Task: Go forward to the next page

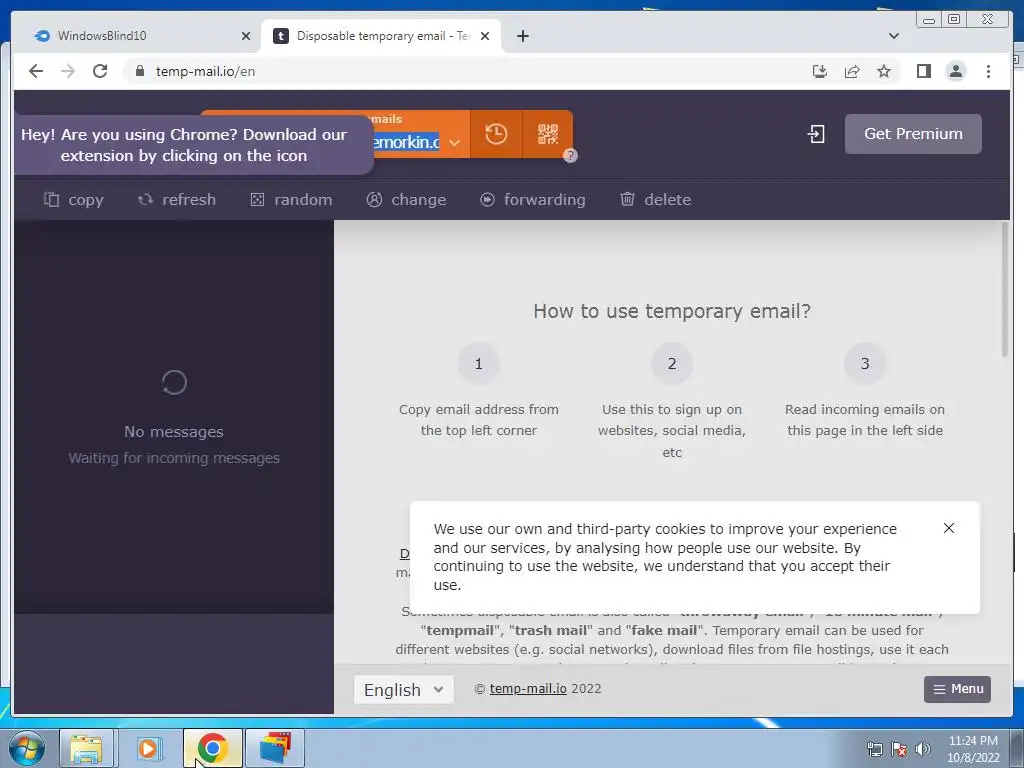Action: tap(68, 71)
